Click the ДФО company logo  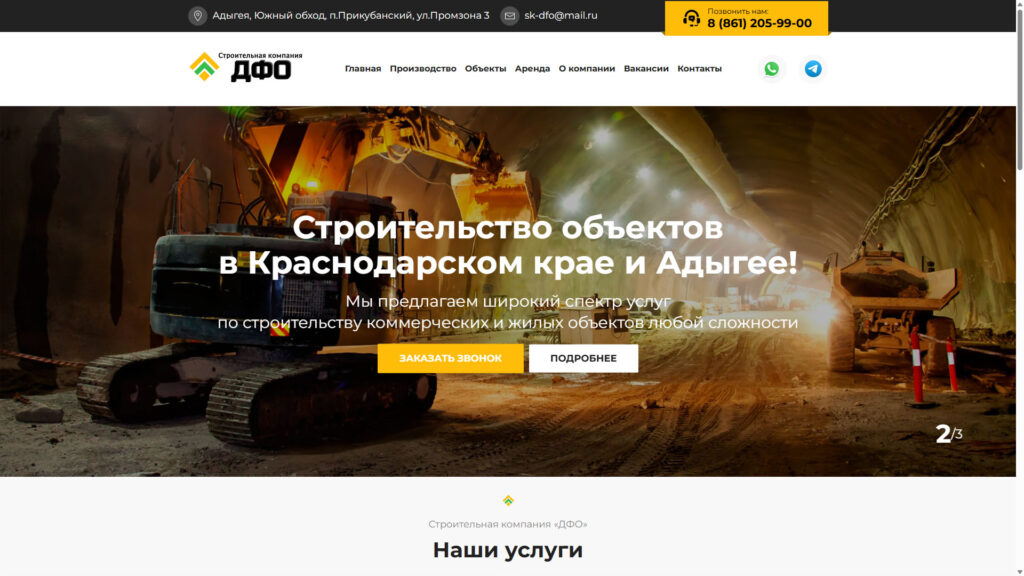[246, 67]
